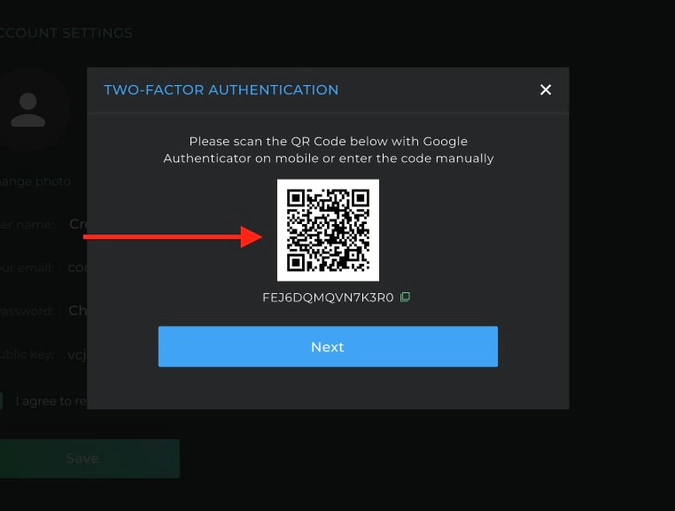Click the scan QR code instruction text
Screen dimensions: 675x511
328,150
